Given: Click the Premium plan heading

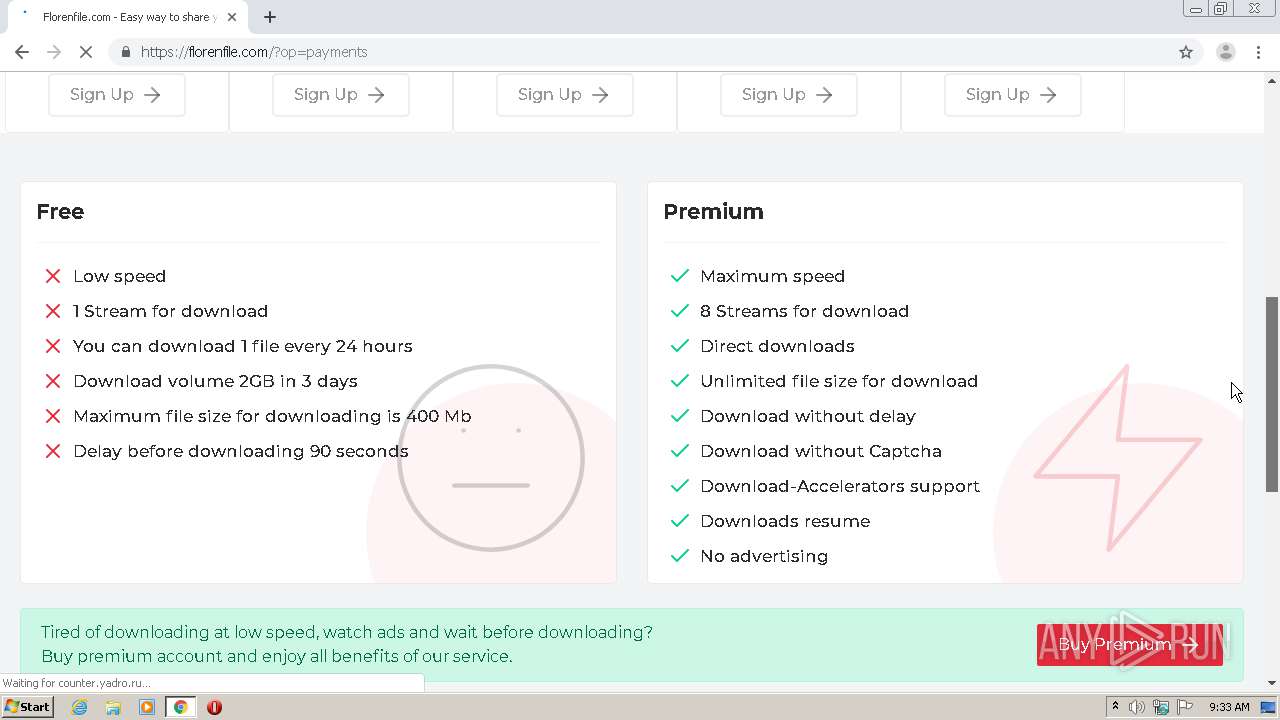Looking at the screenshot, I should (x=713, y=211).
